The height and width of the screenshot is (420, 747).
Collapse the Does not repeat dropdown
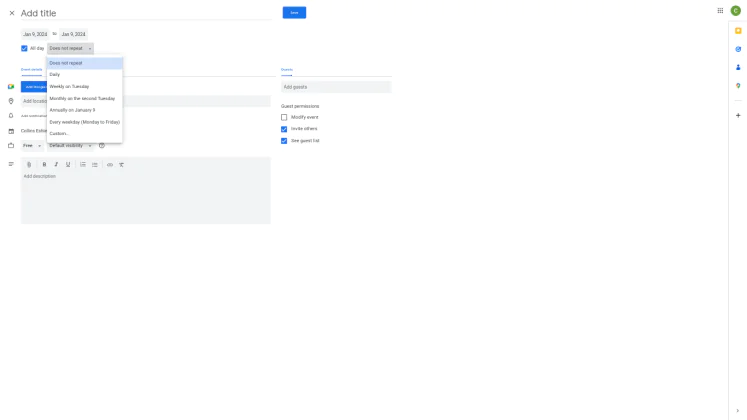[x=71, y=49]
